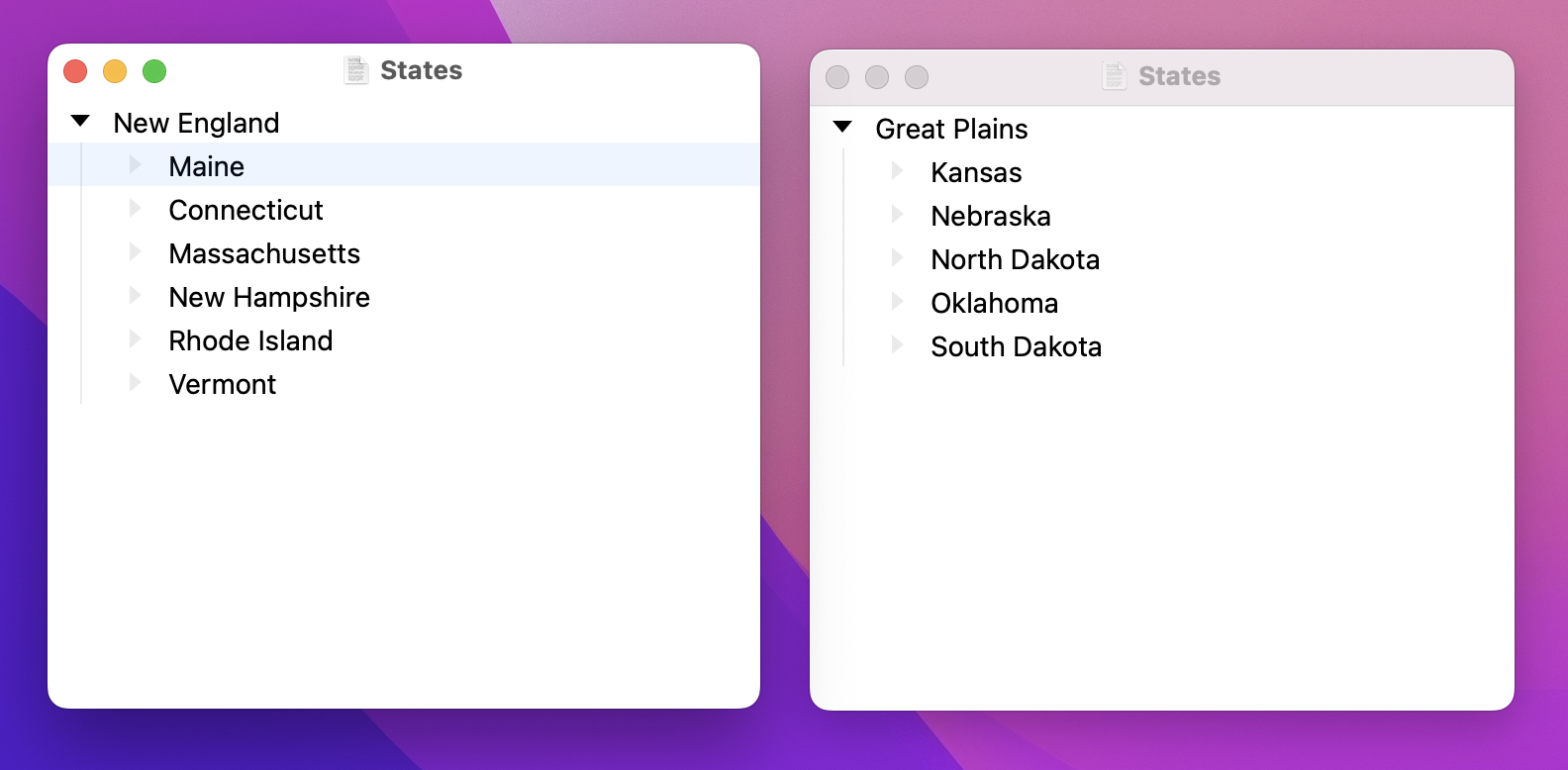Image resolution: width=1568 pixels, height=770 pixels.
Task: Expand the Massachusetts row arrow
Action: (x=136, y=252)
